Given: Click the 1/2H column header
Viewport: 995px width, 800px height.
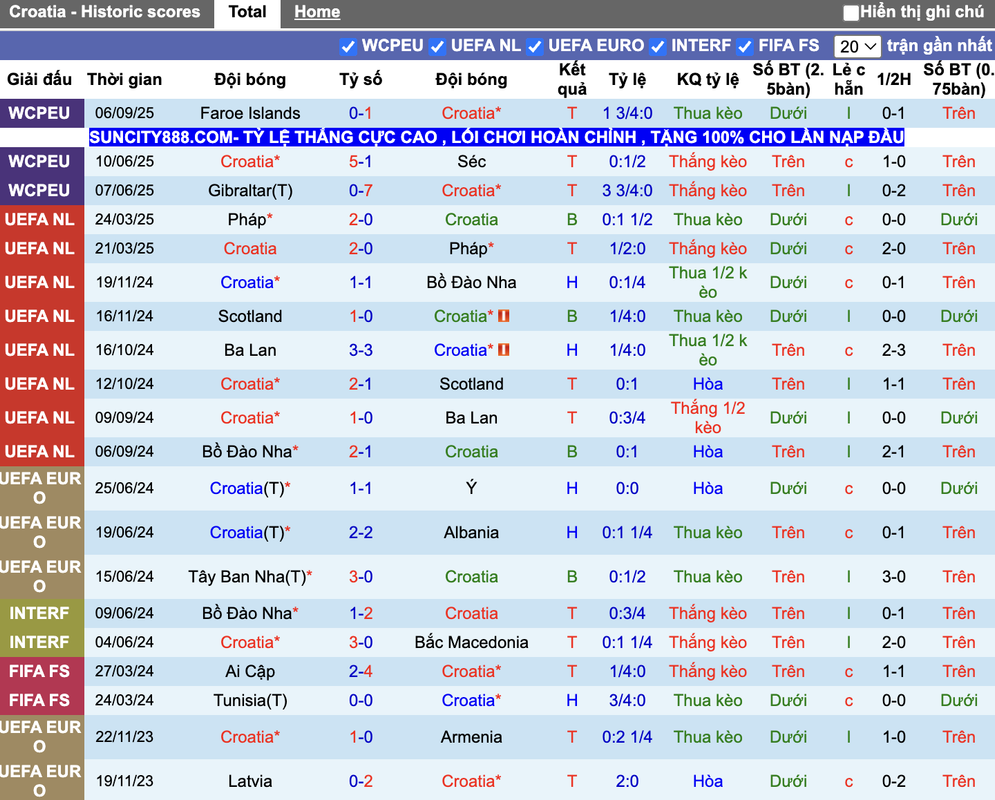Looking at the screenshot, I should 893,79.
